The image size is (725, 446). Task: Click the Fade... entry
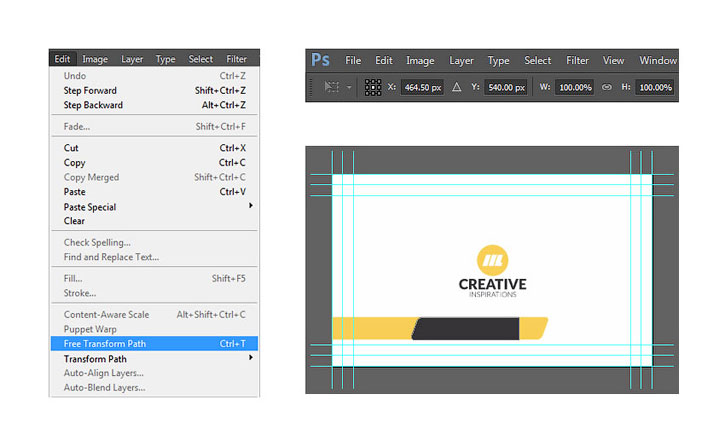(154, 127)
